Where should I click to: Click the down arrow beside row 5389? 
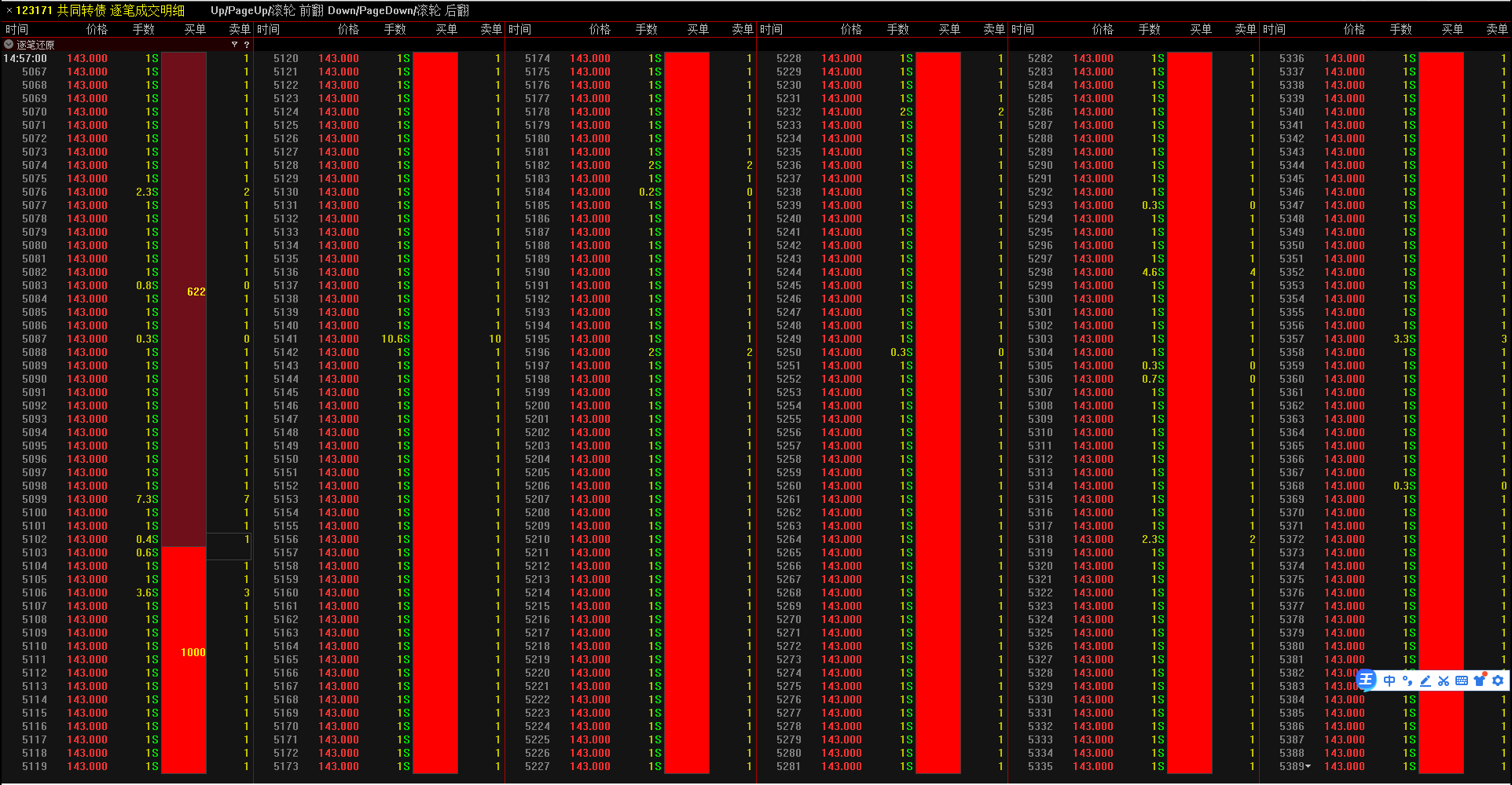[1308, 766]
